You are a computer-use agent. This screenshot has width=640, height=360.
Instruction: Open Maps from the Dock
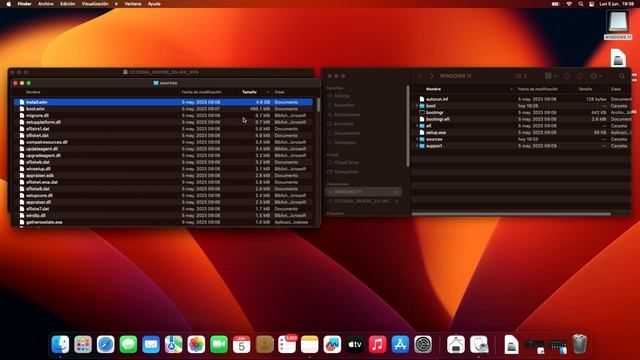point(173,344)
